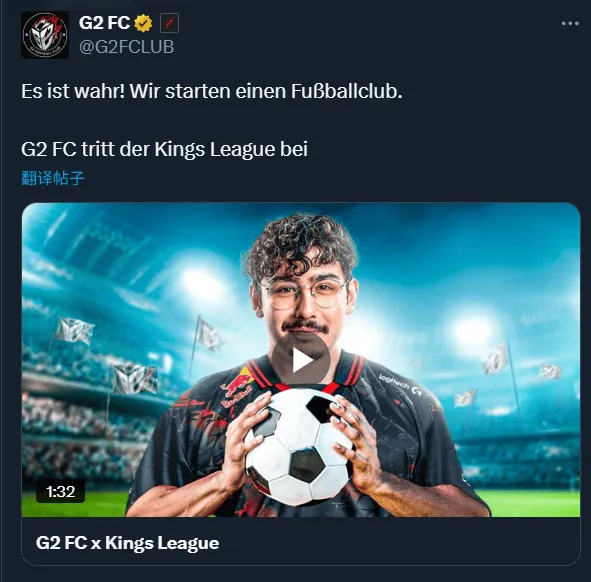Click the Red Bull logo on the jersey
The image size is (591, 582).
pyautogui.click(x=237, y=392)
